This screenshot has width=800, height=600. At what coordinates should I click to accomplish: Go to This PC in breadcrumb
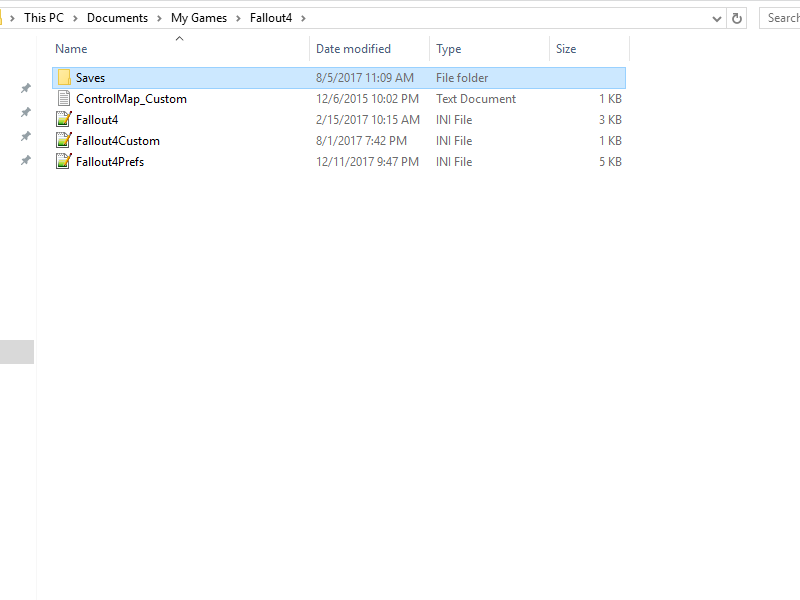pyautogui.click(x=44, y=18)
